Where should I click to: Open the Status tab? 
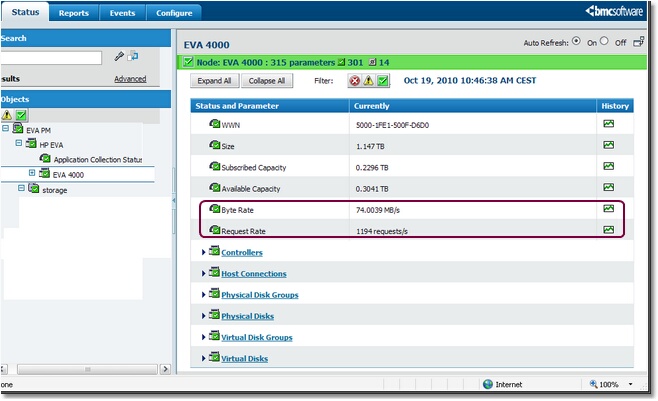(25, 12)
